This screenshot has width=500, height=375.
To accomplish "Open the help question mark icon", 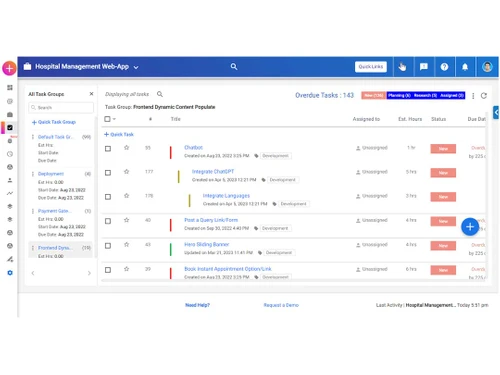I will 444,67.
